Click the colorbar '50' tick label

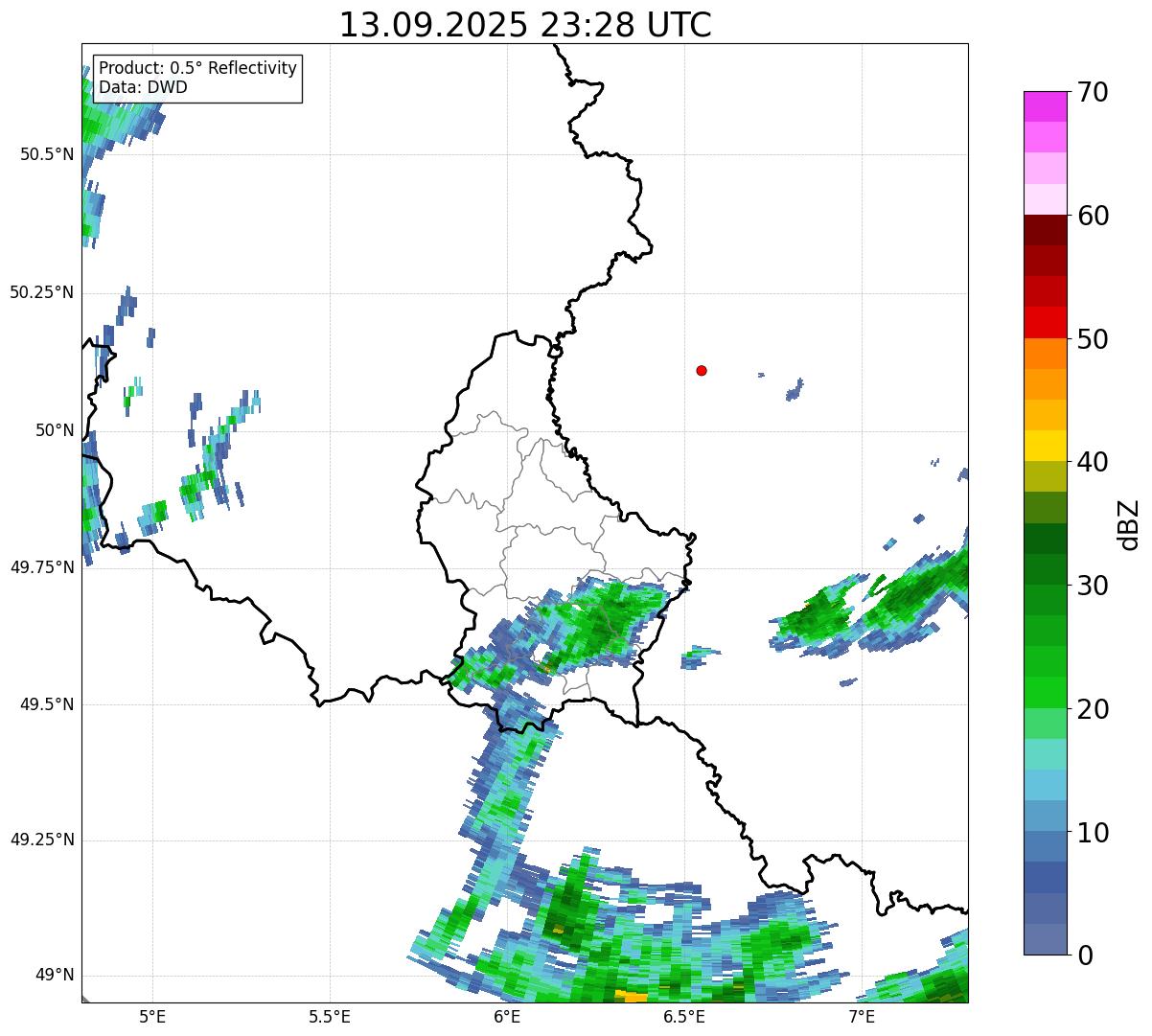tap(1093, 339)
